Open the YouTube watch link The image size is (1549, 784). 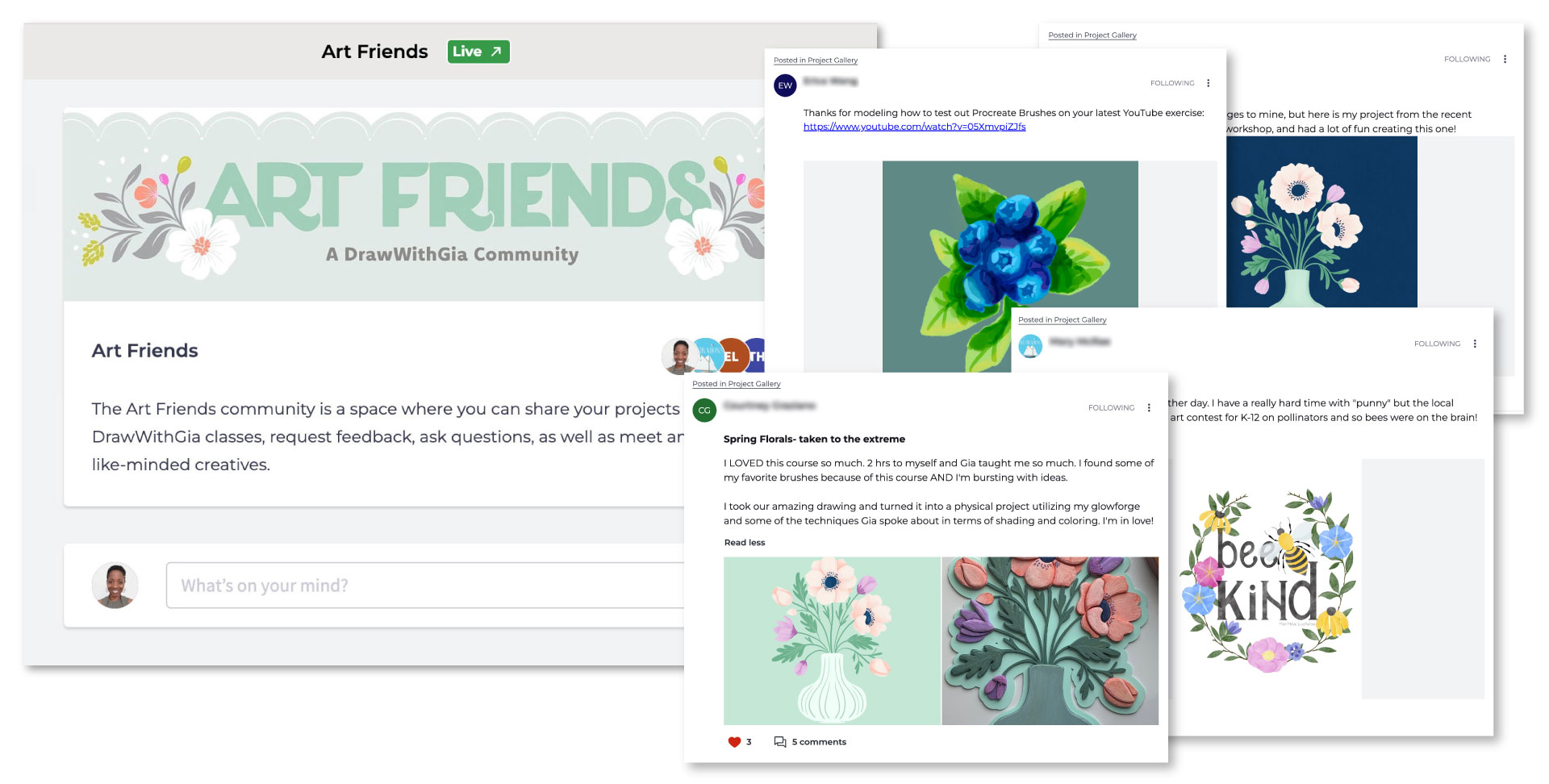coord(914,127)
